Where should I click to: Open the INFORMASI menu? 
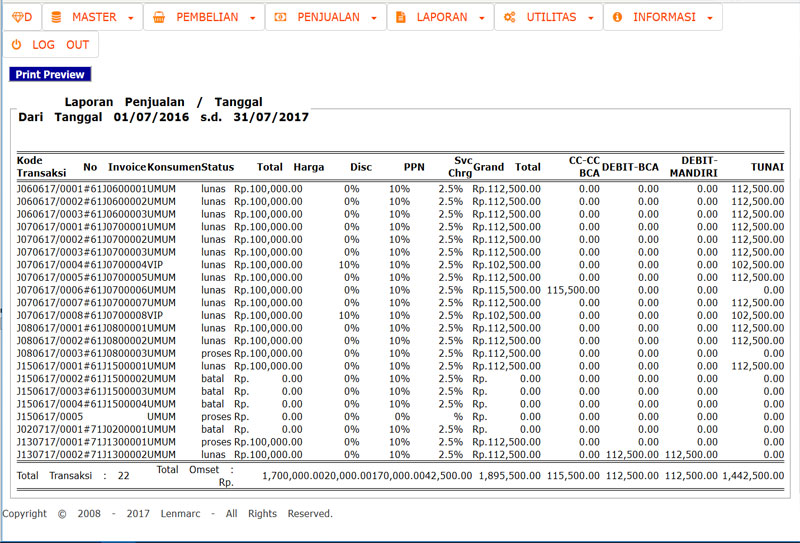[663, 17]
